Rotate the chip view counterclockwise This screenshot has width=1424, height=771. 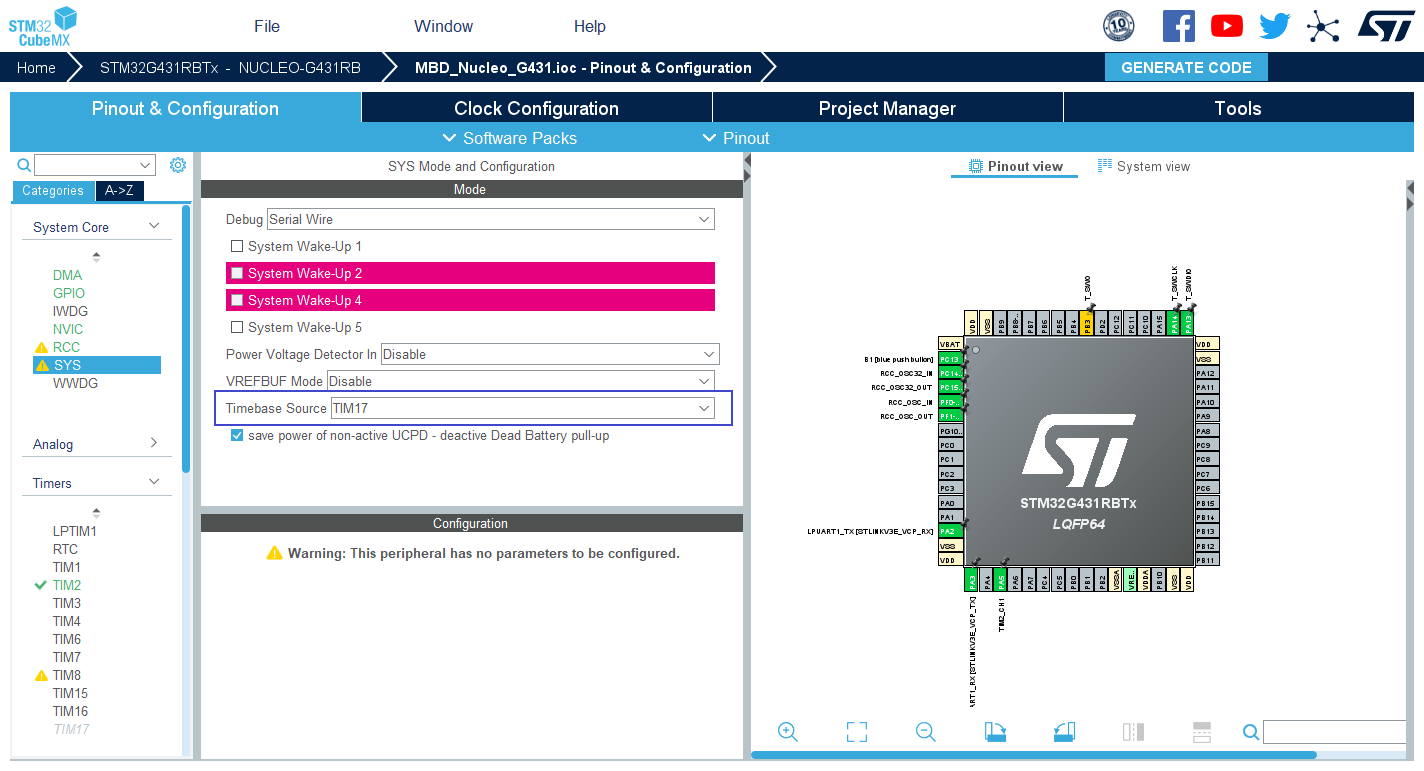click(x=1064, y=732)
